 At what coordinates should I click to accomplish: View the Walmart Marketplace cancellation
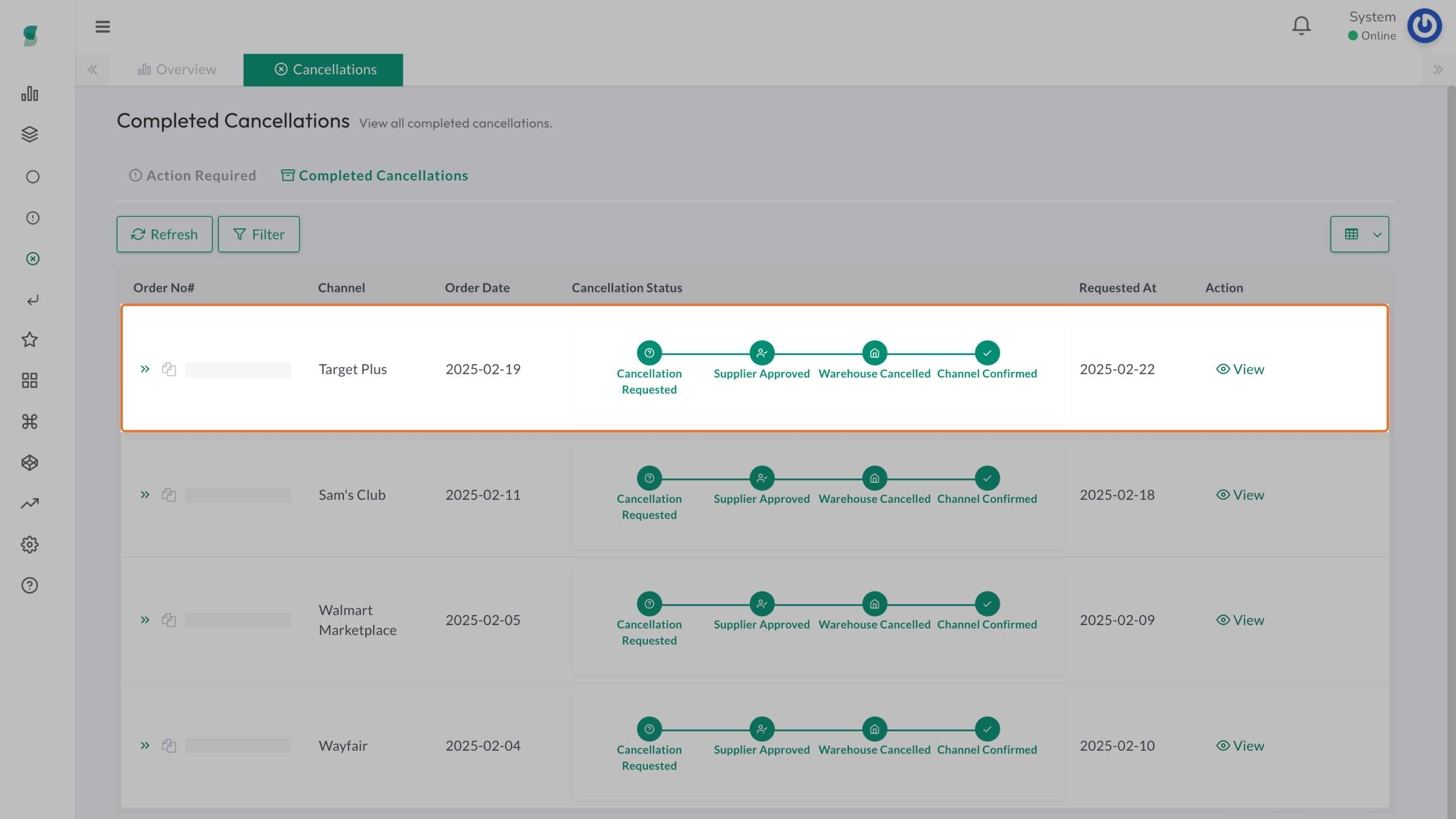(1240, 620)
